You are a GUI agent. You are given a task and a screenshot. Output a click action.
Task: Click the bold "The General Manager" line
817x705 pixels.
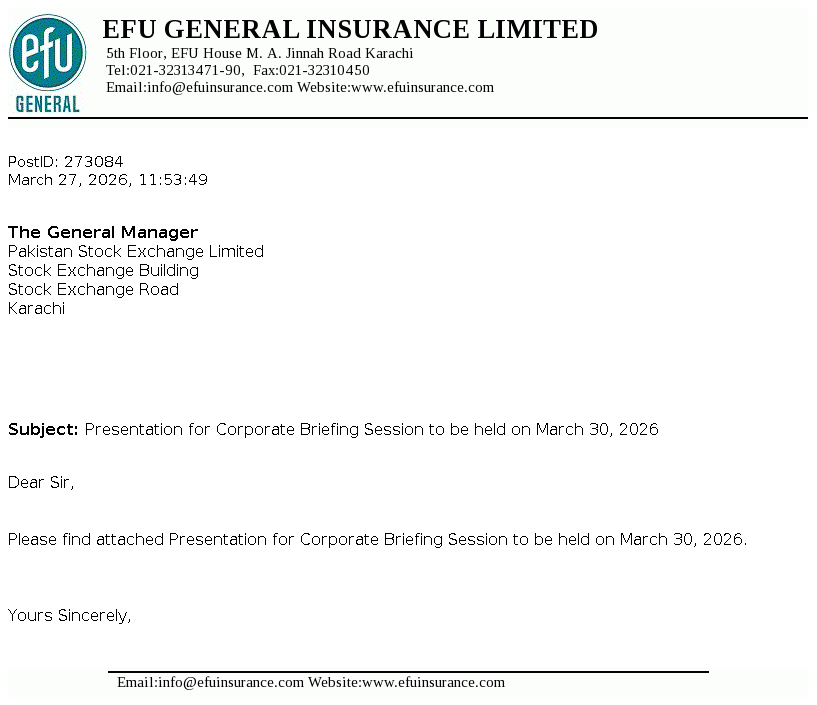click(x=103, y=232)
